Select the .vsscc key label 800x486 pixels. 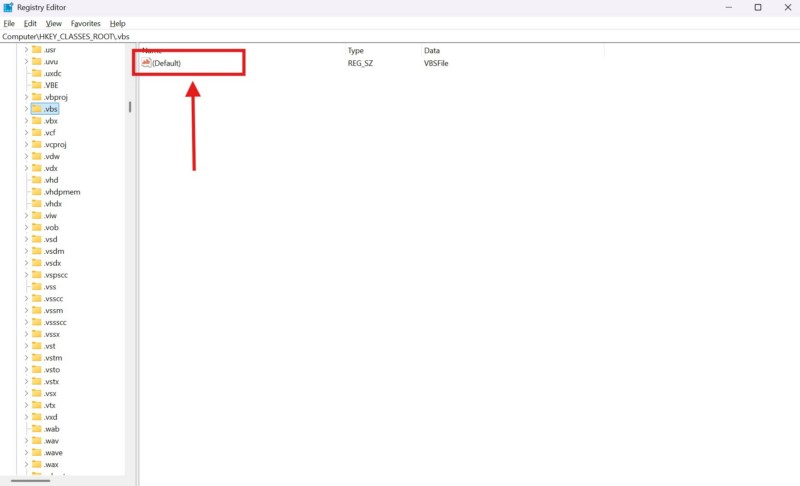tap(54, 298)
